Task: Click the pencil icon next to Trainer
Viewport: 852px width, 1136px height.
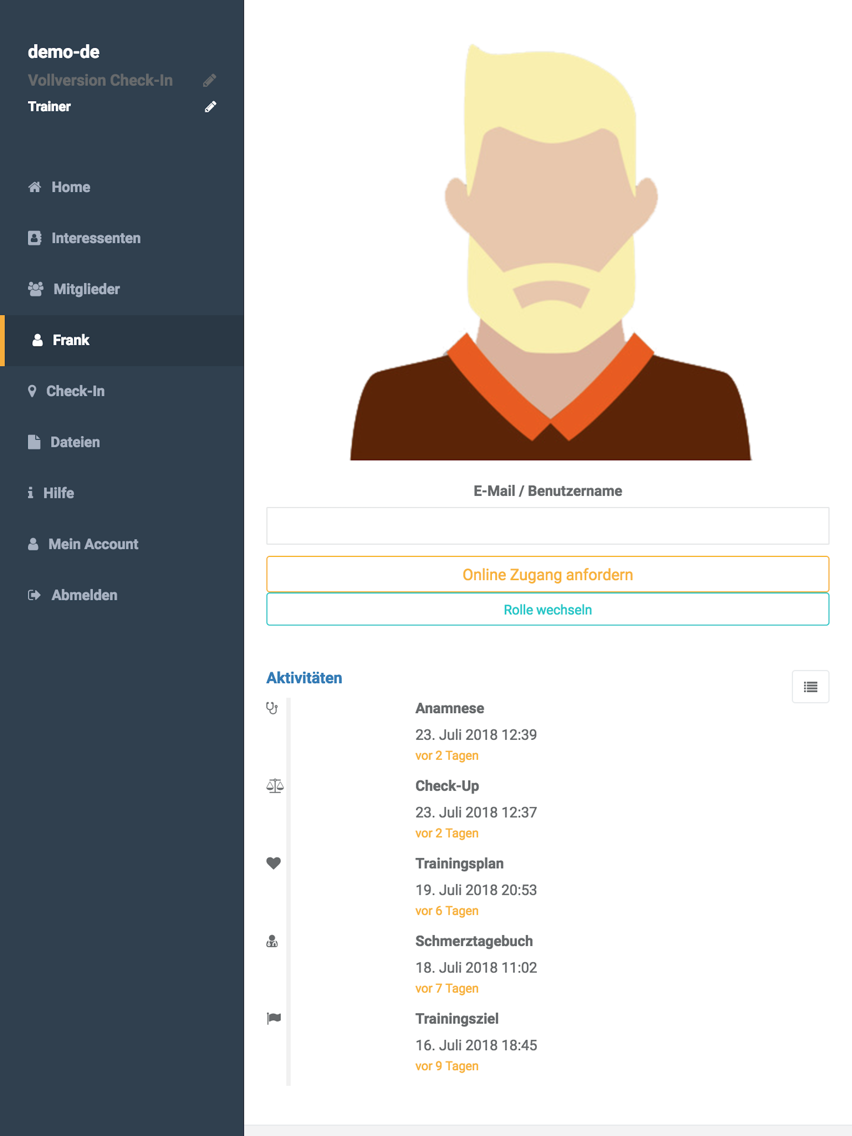Action: pos(210,107)
